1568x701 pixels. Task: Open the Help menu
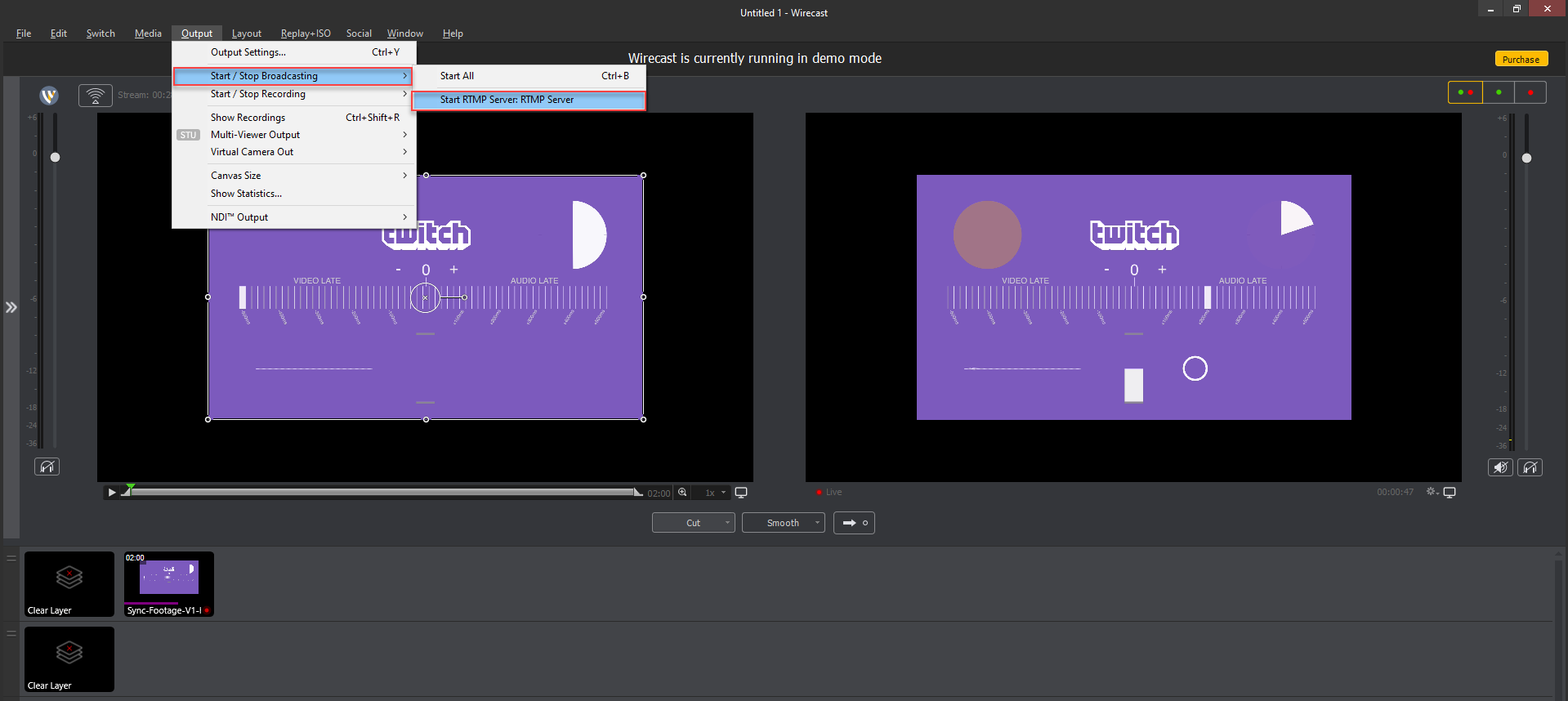[x=453, y=33]
